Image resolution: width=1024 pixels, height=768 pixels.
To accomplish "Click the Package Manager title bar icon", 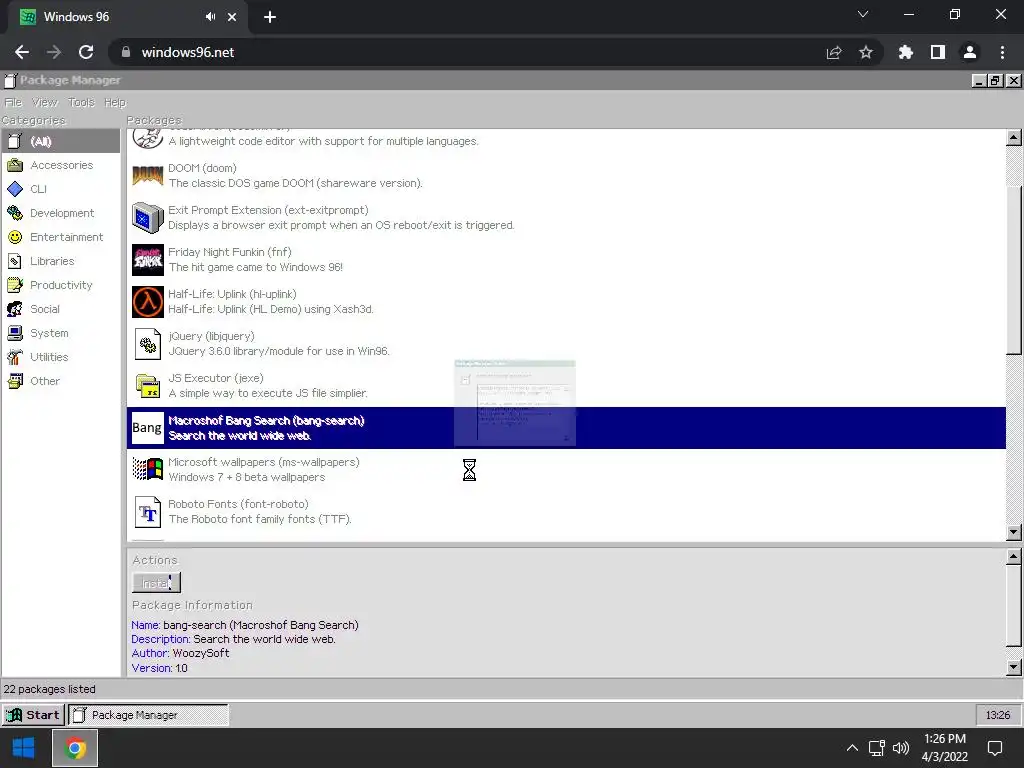I will point(10,80).
